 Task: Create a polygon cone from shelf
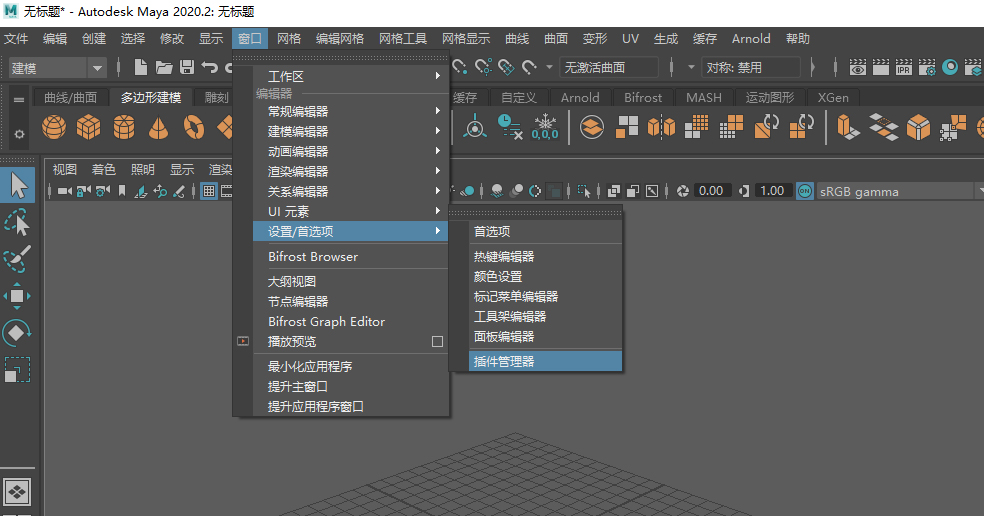(x=158, y=127)
